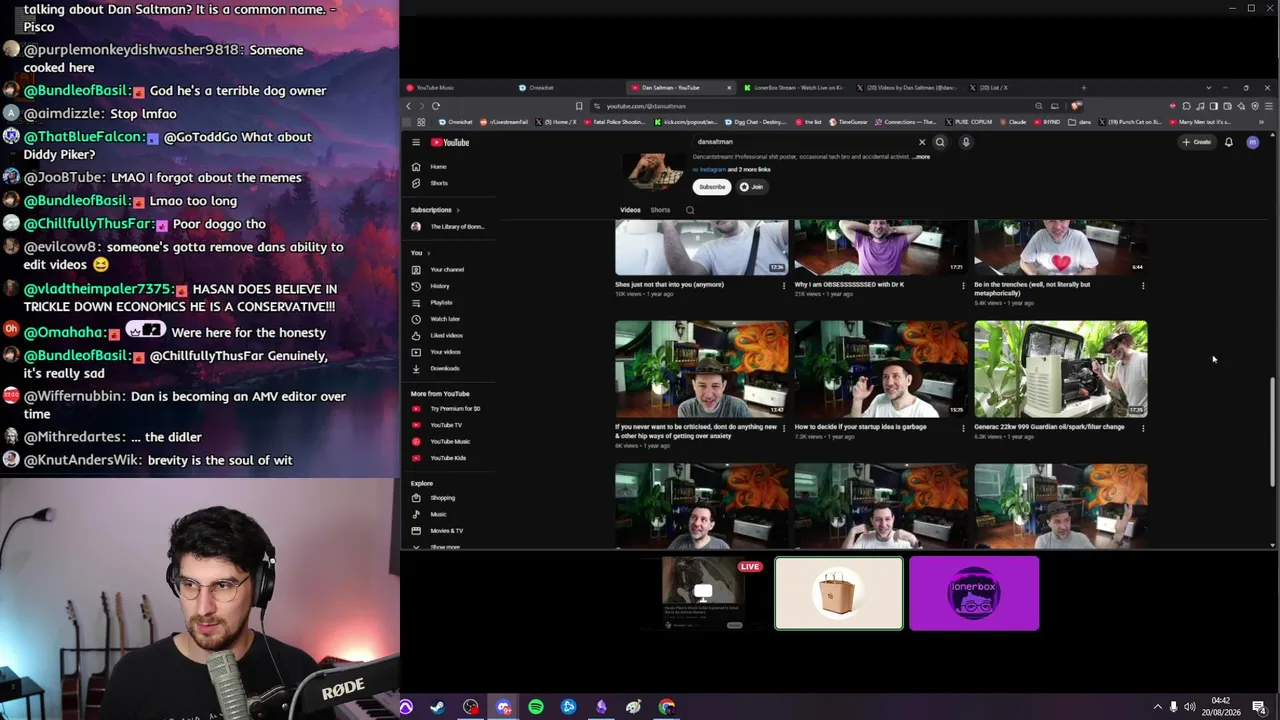
Task: Open 'If you never want to be criticised' thumbnail
Action: pyautogui.click(x=701, y=369)
